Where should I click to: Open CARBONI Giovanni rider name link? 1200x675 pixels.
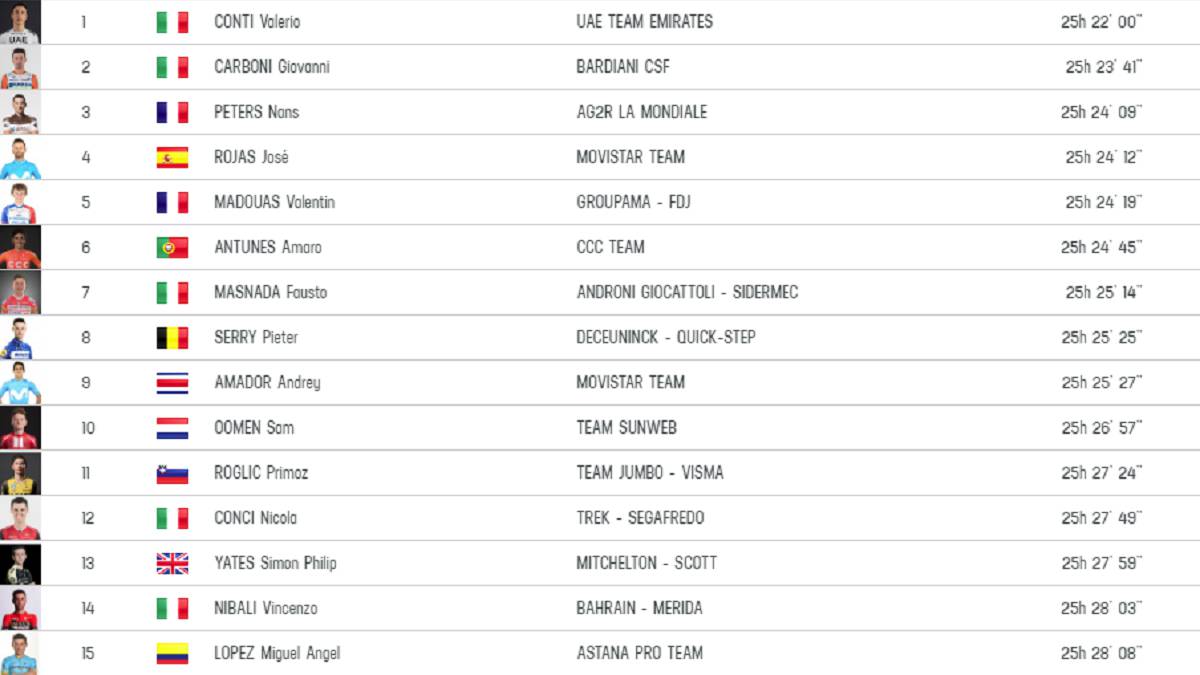point(272,67)
